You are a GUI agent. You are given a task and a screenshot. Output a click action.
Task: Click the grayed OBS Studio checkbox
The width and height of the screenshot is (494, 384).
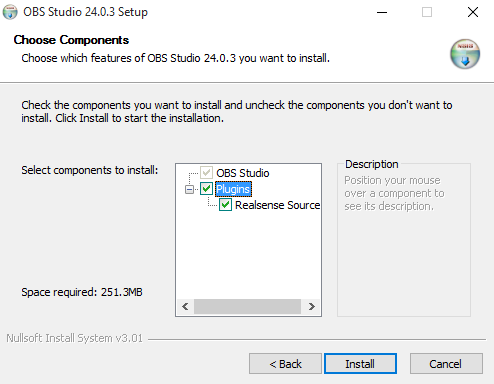point(206,173)
